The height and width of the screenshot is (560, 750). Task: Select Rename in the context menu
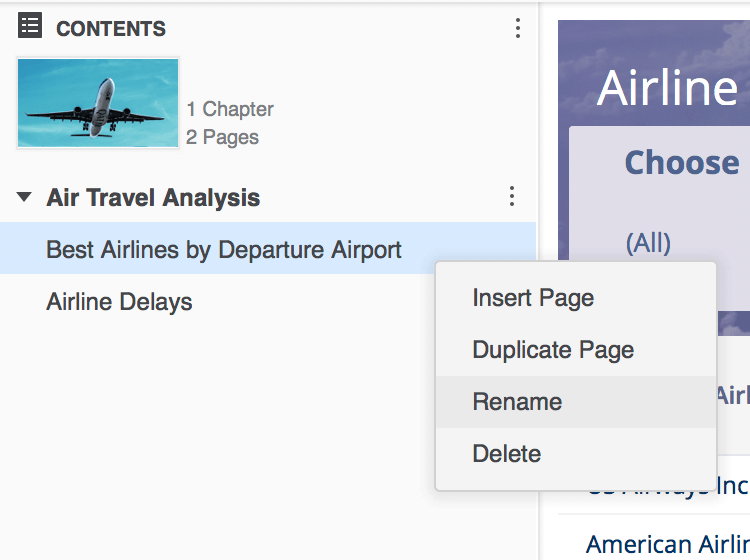(x=517, y=402)
